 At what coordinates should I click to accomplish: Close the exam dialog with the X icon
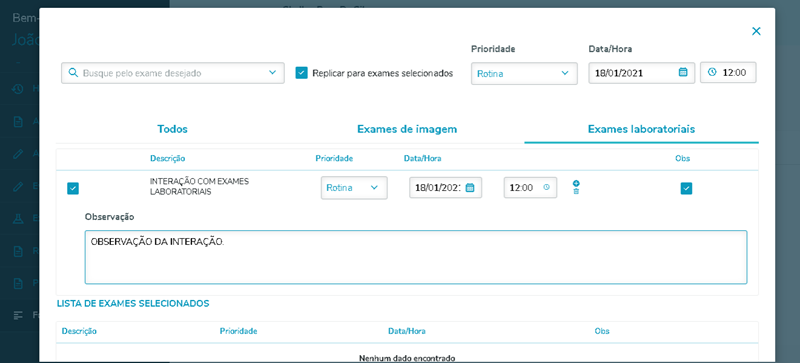[x=756, y=31]
